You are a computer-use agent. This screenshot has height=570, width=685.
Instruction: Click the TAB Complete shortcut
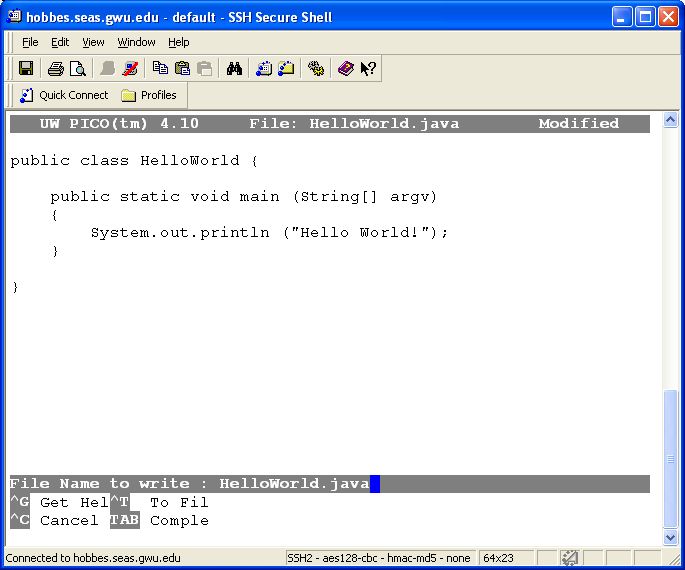159,521
